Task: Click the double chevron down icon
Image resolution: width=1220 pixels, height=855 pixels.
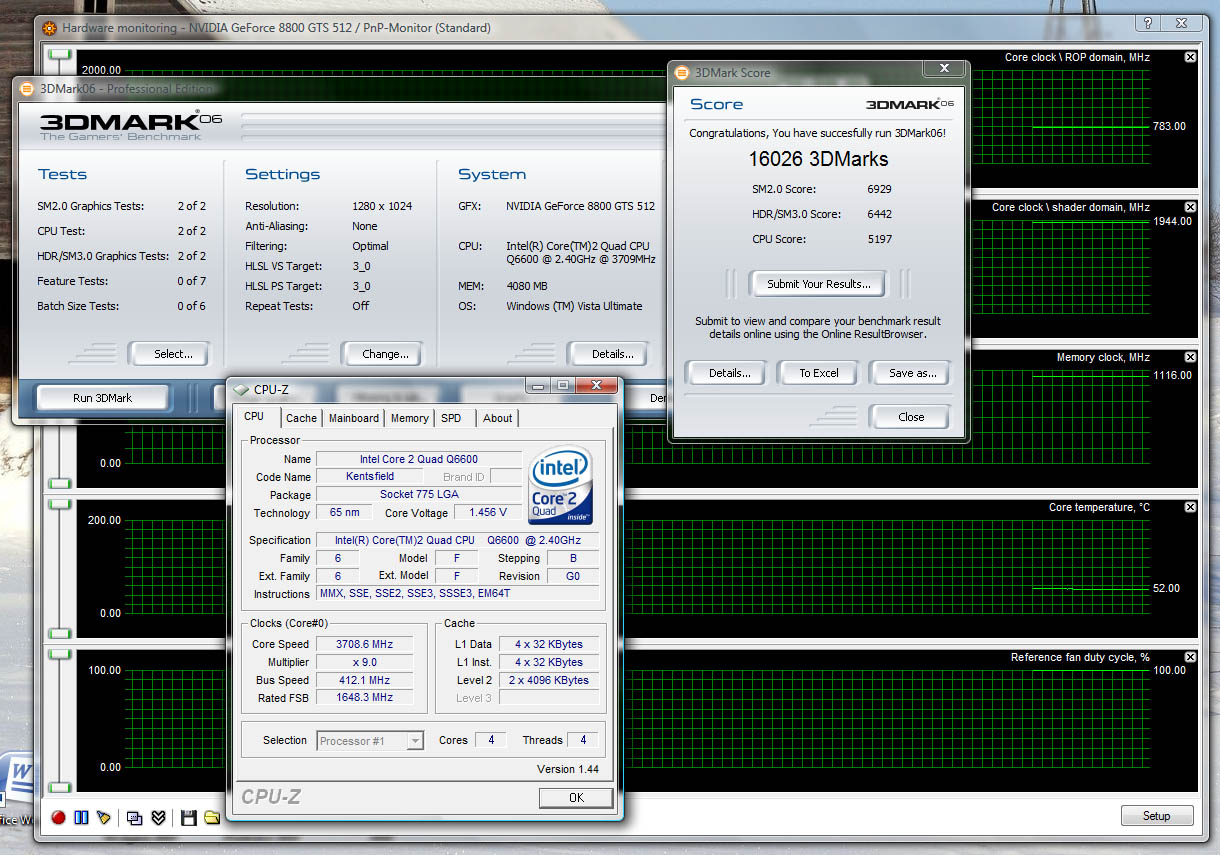Action: 158,817
